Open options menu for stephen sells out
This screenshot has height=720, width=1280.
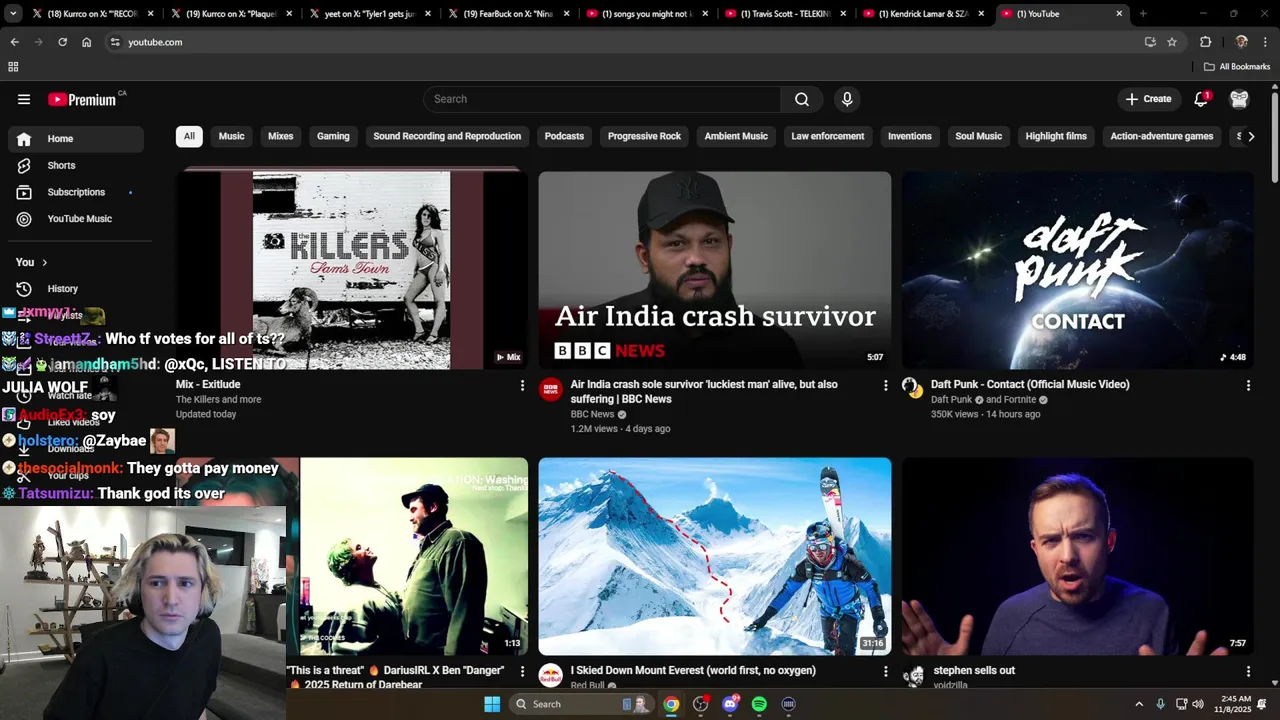pyautogui.click(x=1248, y=671)
